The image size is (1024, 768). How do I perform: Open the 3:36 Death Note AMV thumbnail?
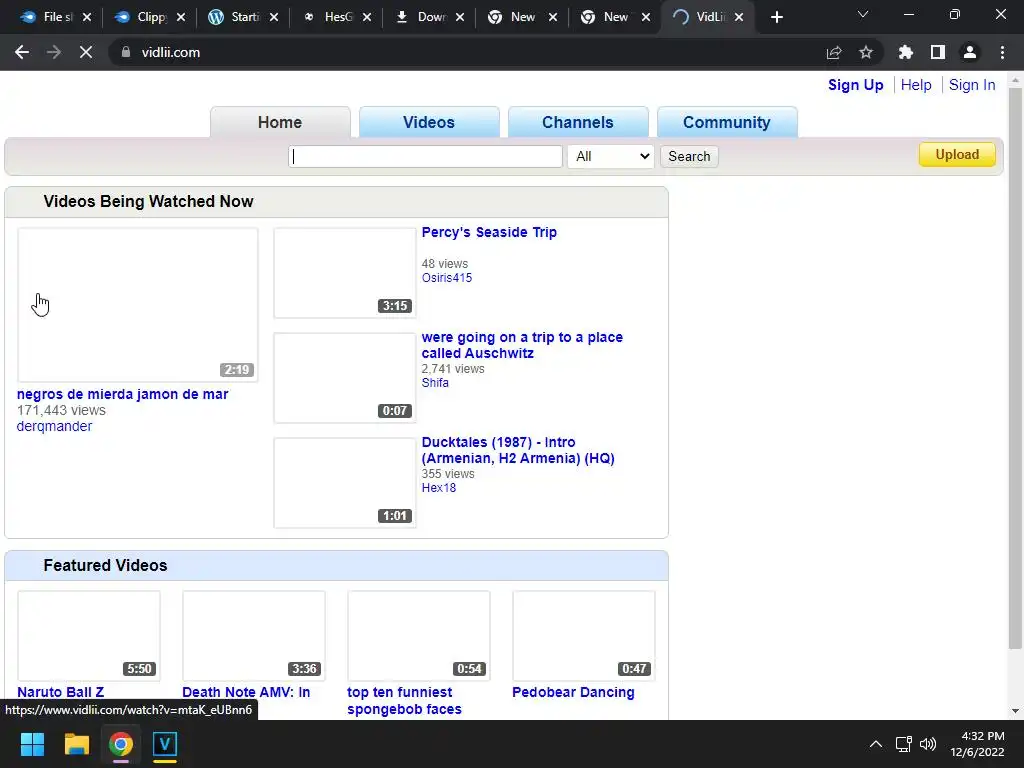(x=254, y=636)
